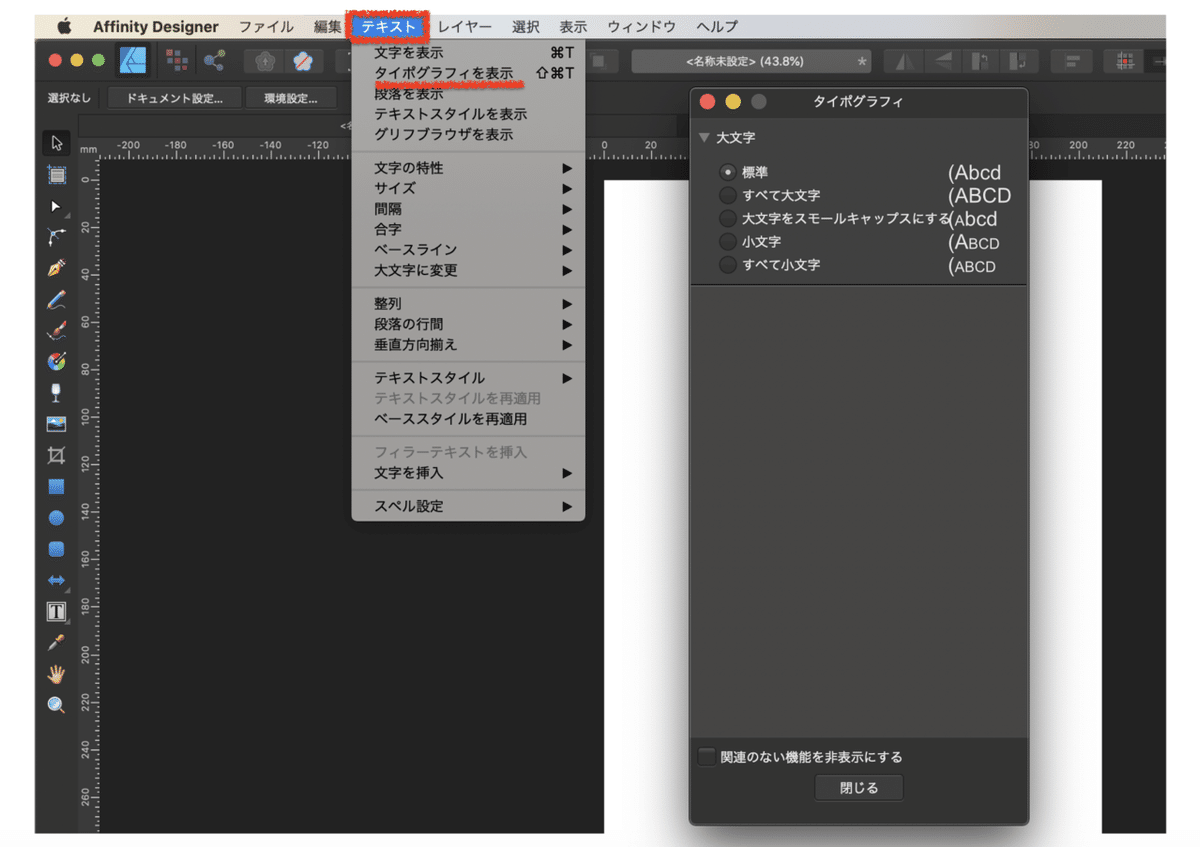This screenshot has width=1200, height=847.
Task: Choose 文字を表示 menu entry
Action: [468, 52]
